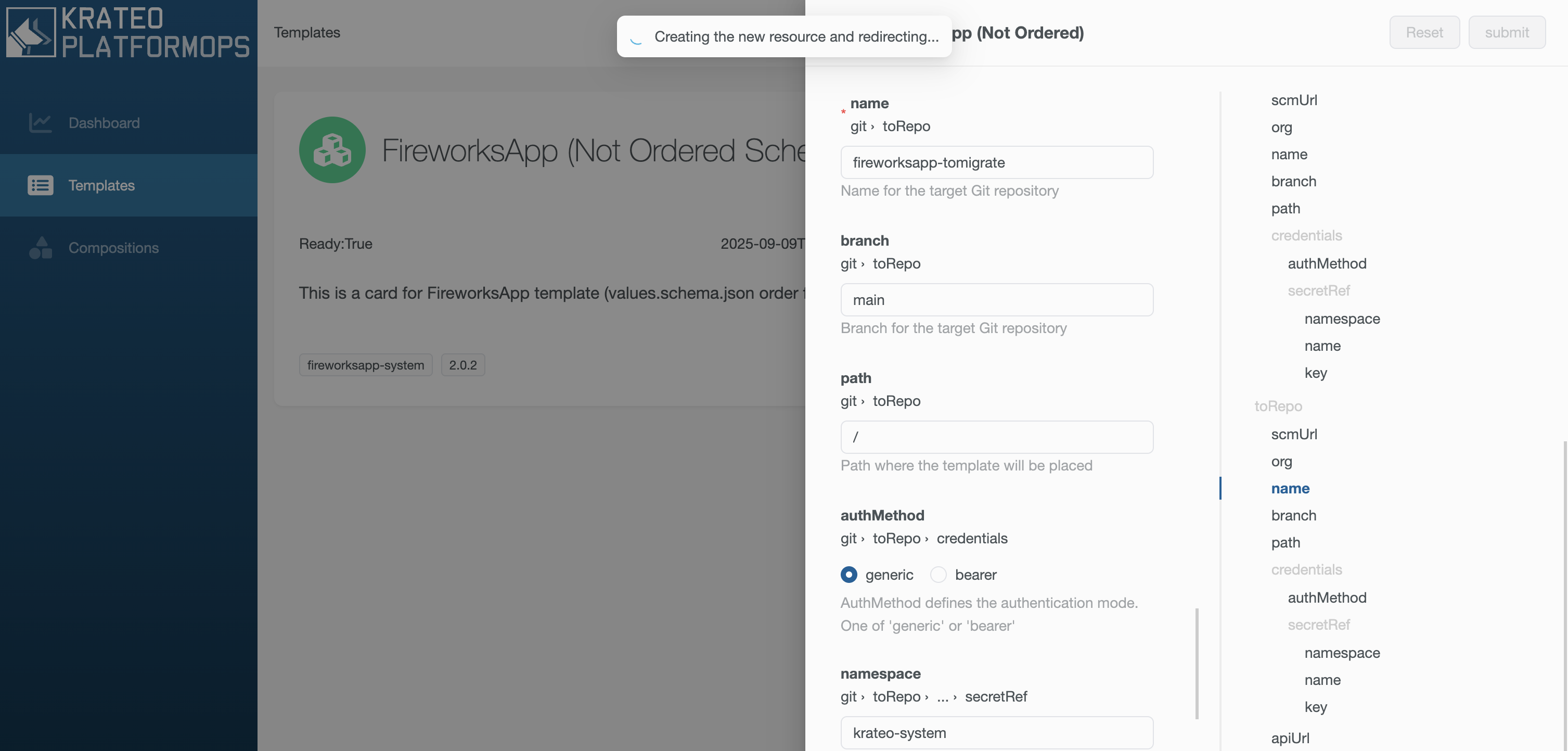
Task: Click the namespace field with krateo-system
Action: point(996,733)
